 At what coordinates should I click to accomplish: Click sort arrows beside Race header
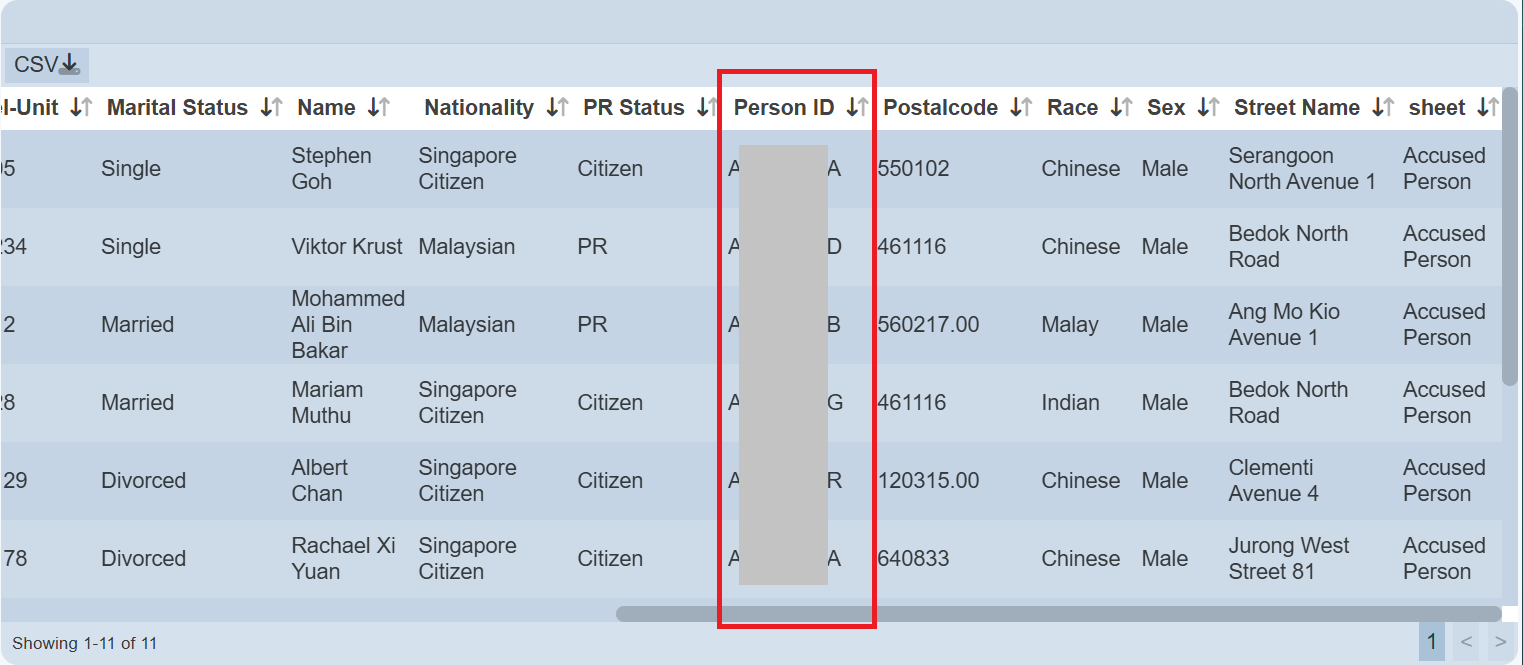click(x=1121, y=108)
